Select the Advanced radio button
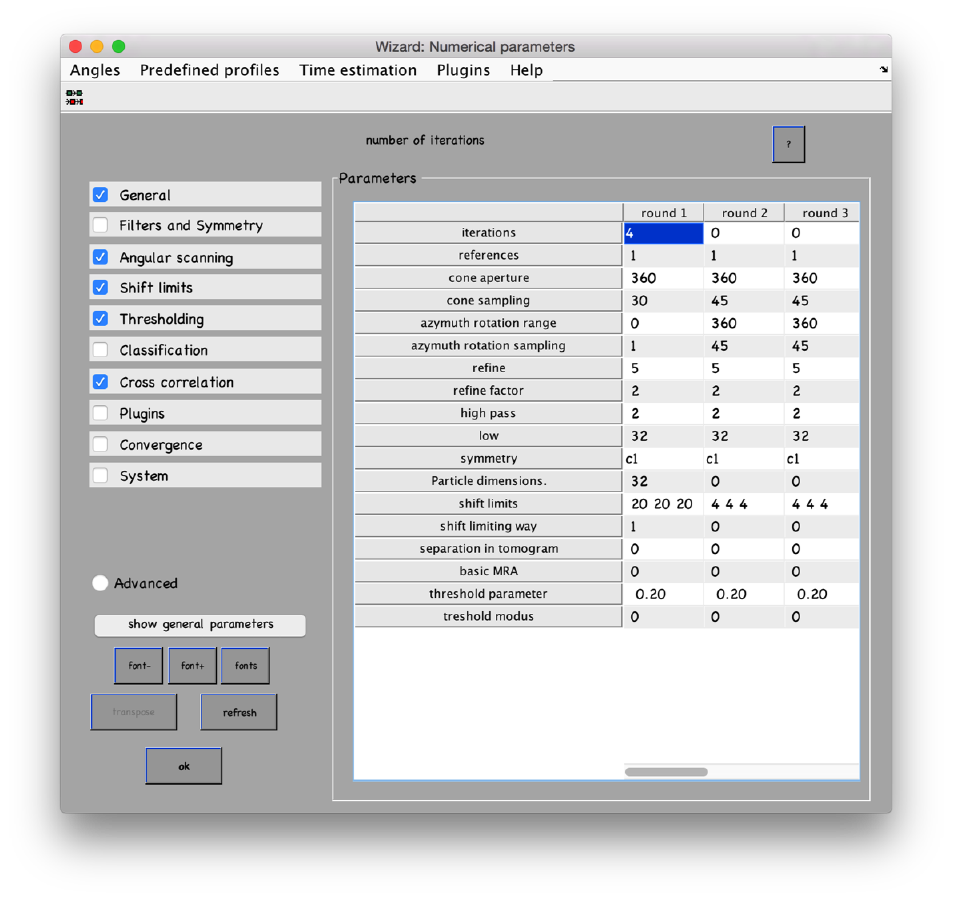 100,583
